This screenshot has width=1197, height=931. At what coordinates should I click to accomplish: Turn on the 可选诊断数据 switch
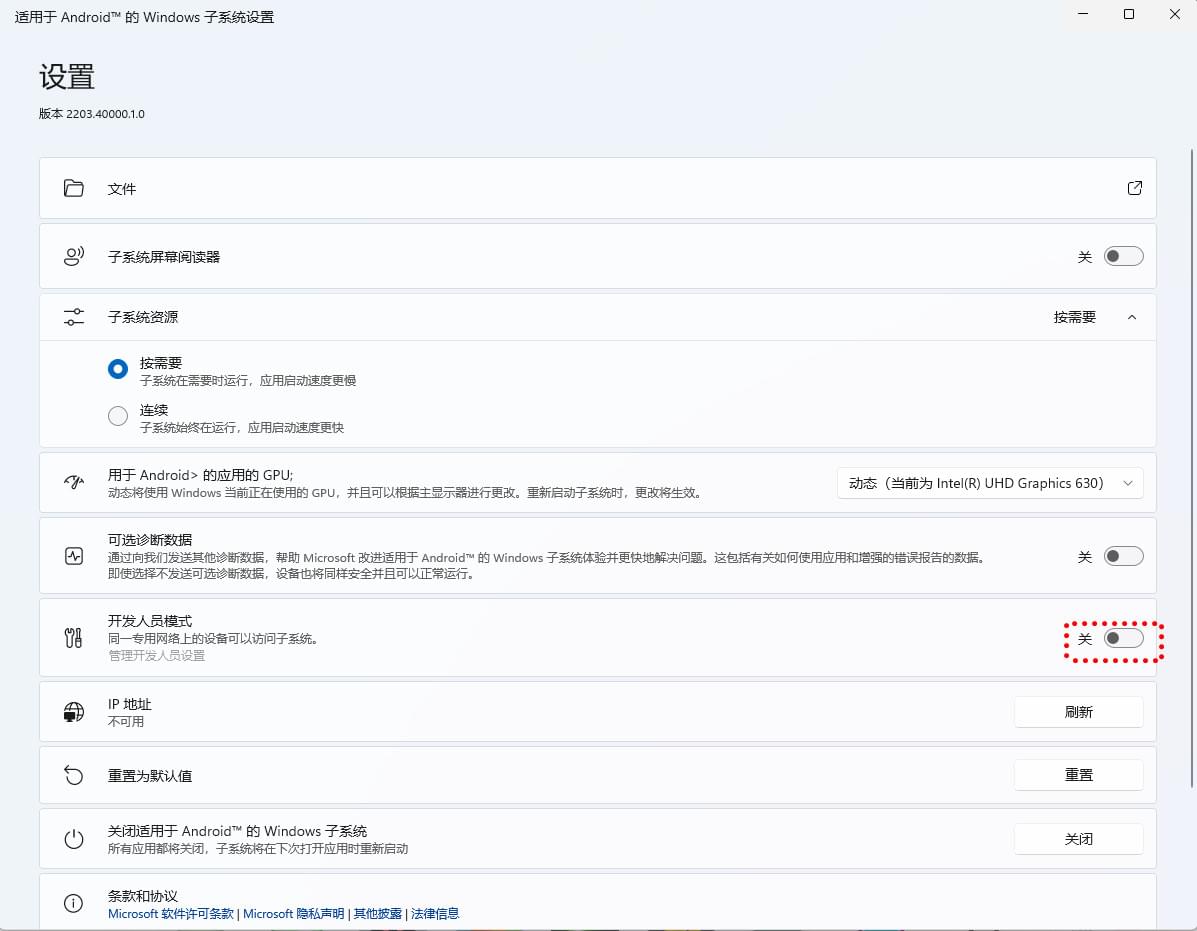(1122, 557)
